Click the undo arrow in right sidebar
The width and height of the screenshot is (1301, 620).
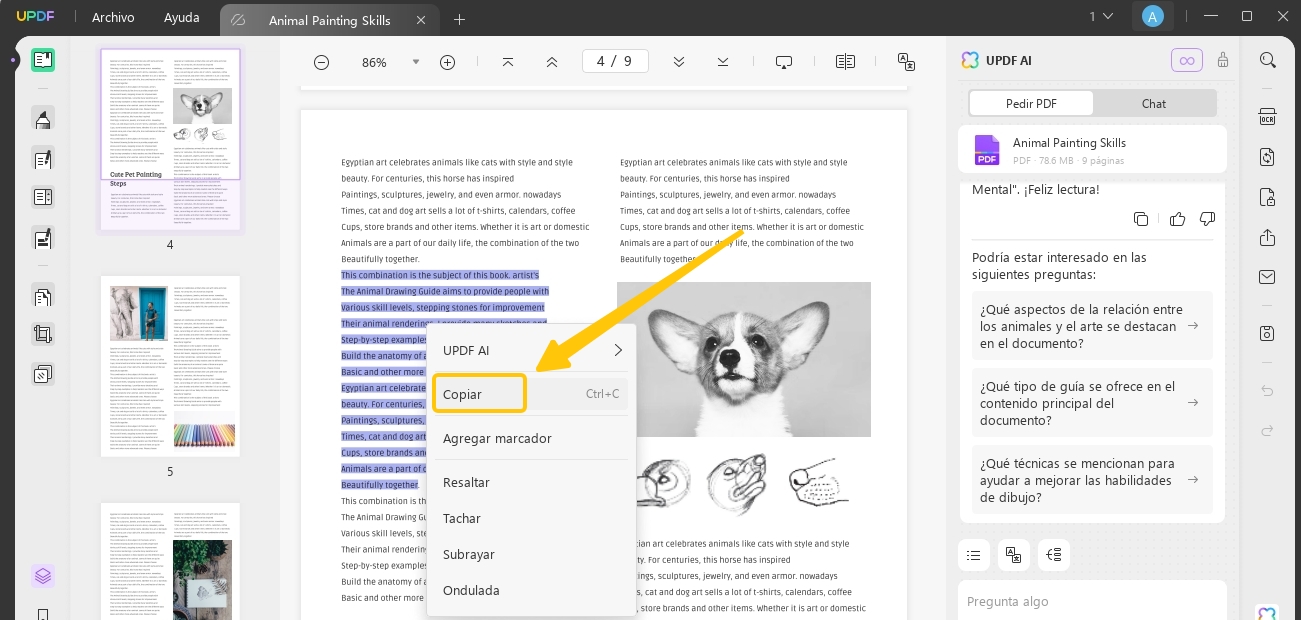click(x=1268, y=390)
